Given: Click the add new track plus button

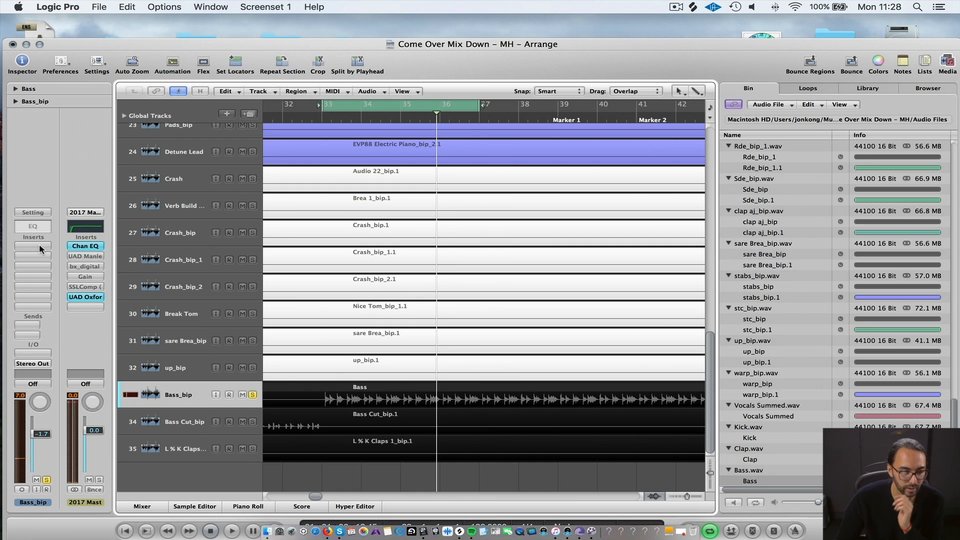Looking at the screenshot, I should [x=227, y=114].
